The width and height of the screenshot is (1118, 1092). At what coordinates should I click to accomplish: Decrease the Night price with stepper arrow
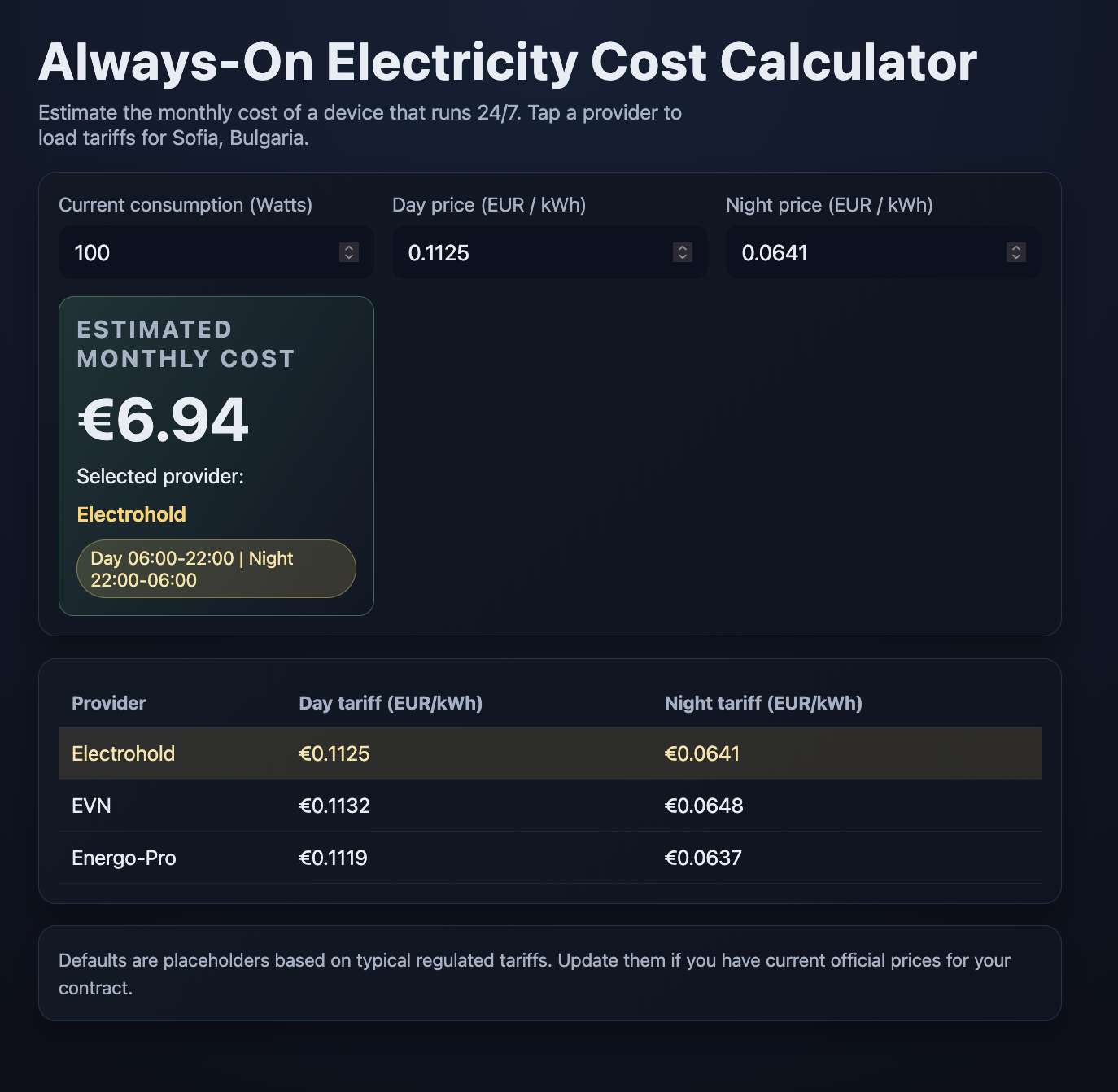point(1016,257)
